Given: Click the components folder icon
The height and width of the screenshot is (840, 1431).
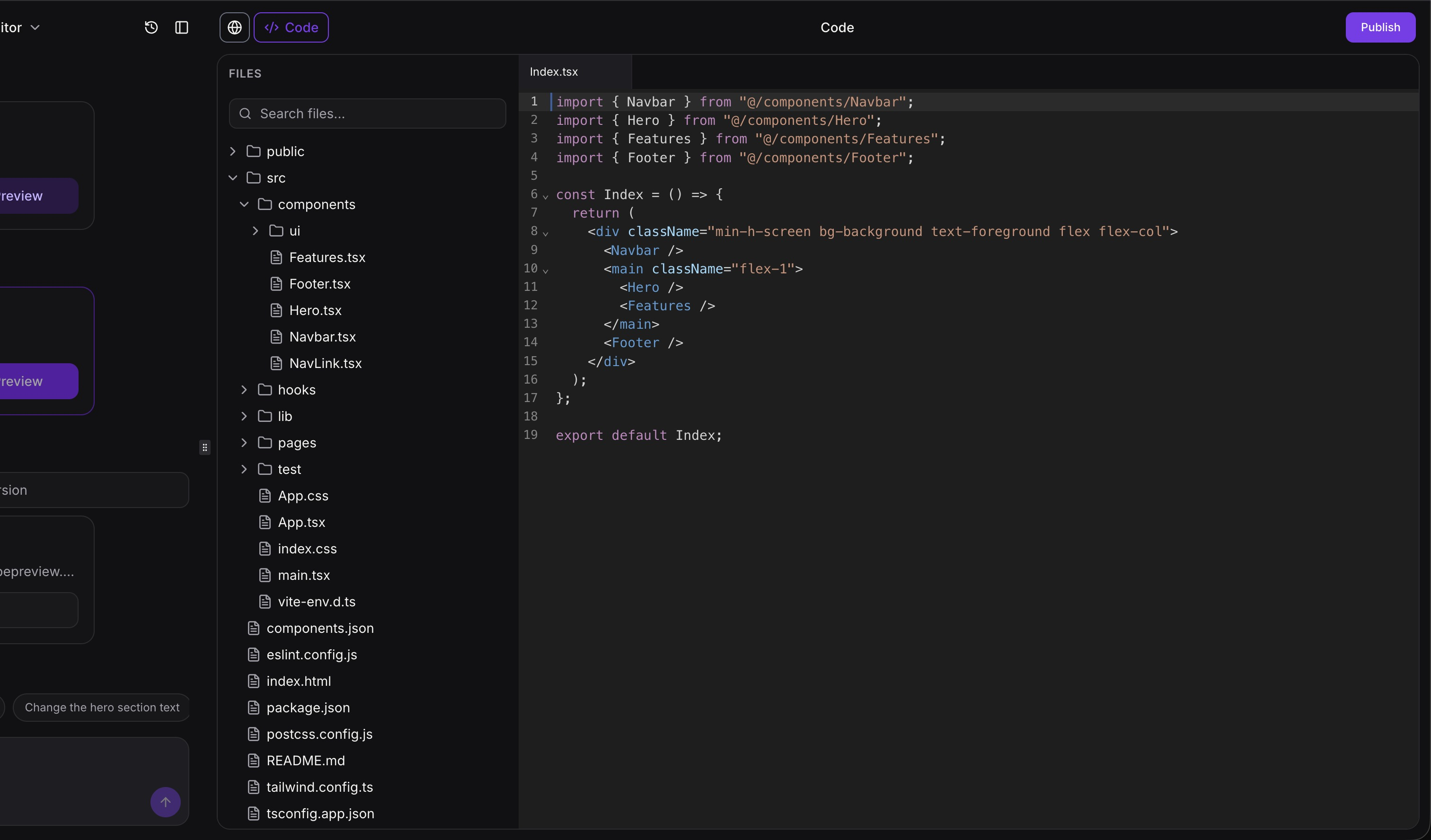Looking at the screenshot, I should (265, 204).
